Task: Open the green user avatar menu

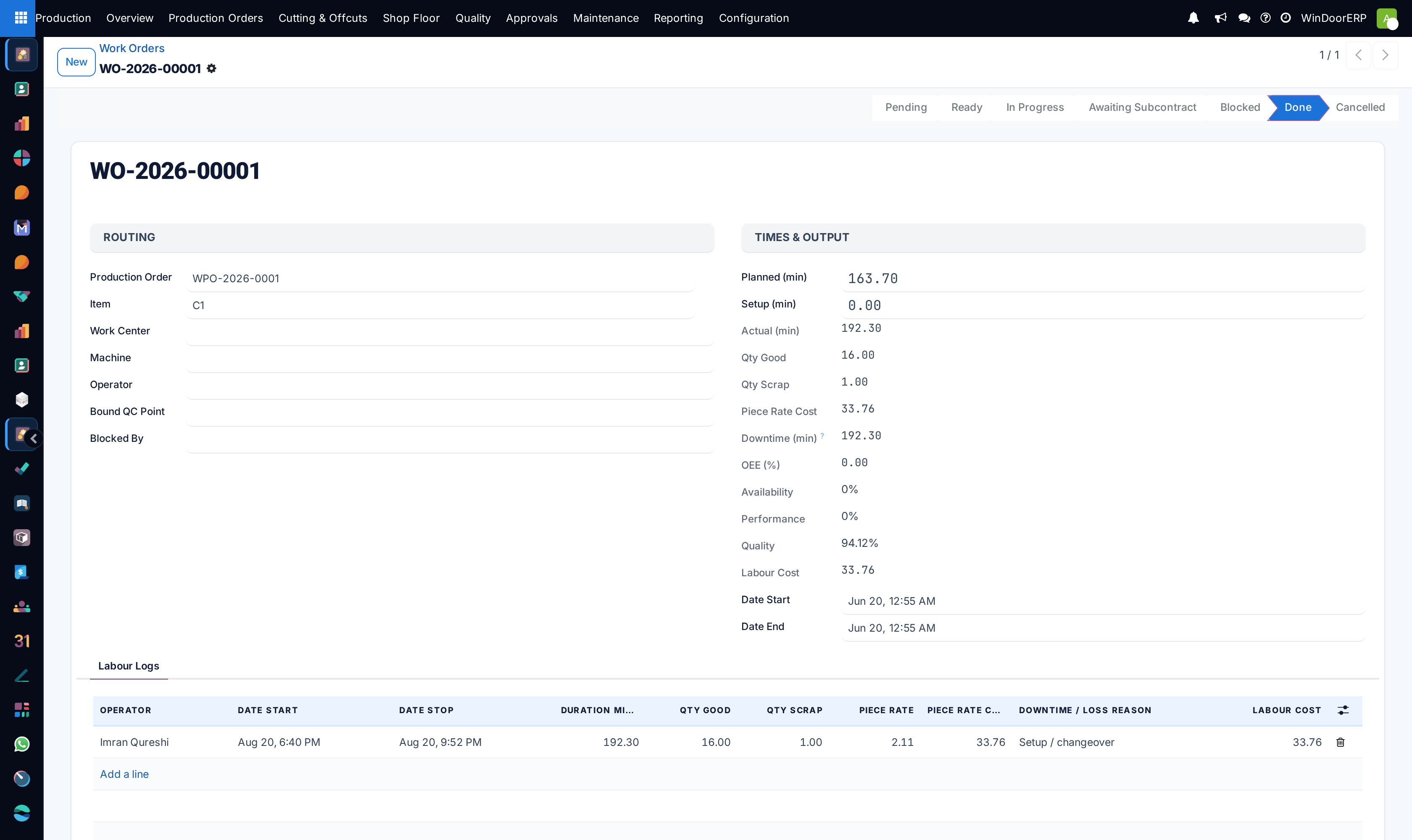Action: (1386, 18)
